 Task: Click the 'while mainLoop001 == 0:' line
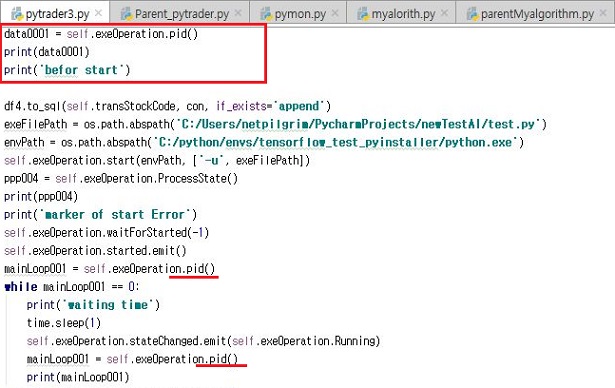pos(72,287)
